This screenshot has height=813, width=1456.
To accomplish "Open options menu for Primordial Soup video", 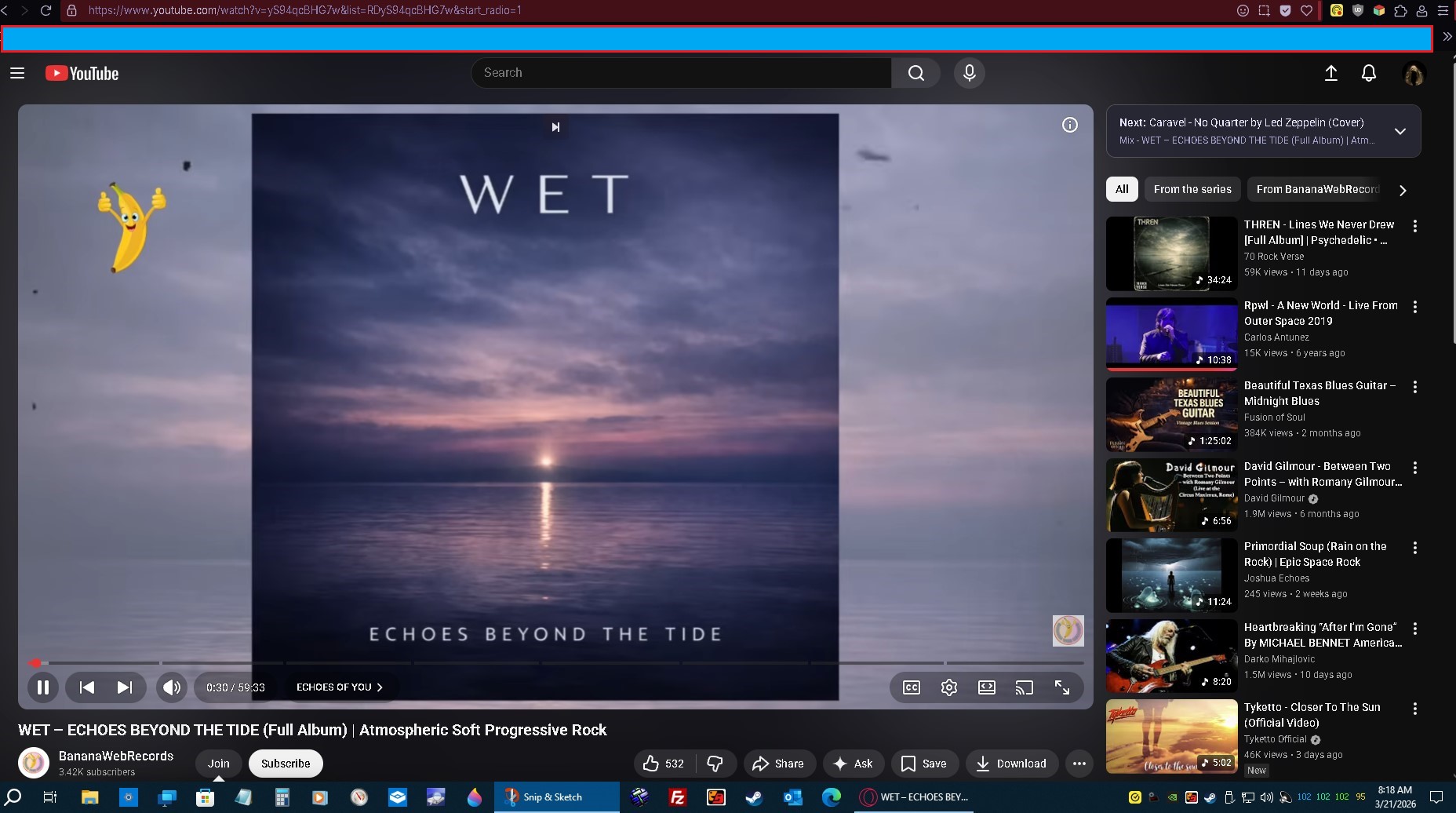I will click(x=1415, y=548).
